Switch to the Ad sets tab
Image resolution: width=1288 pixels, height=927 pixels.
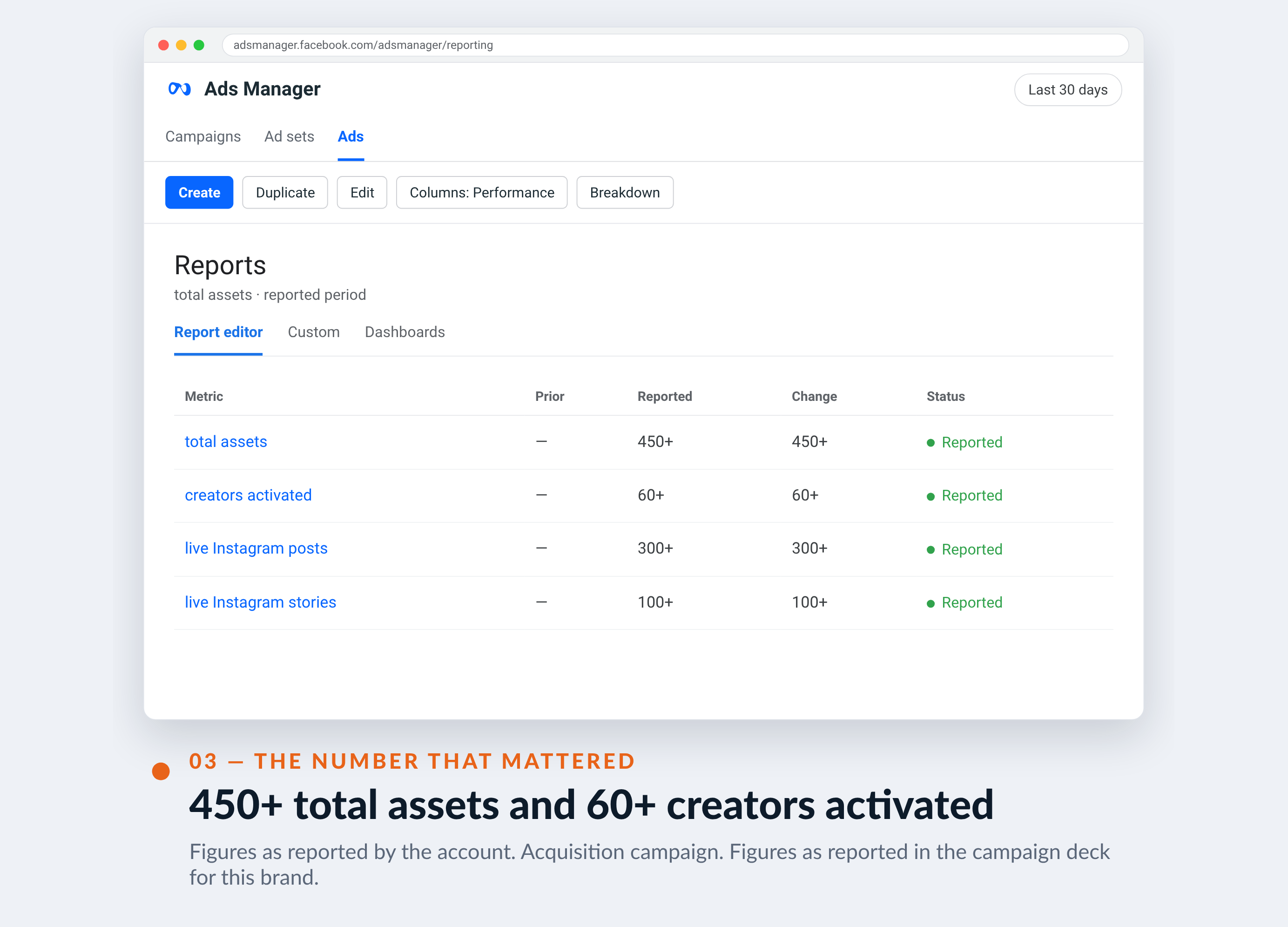(289, 136)
